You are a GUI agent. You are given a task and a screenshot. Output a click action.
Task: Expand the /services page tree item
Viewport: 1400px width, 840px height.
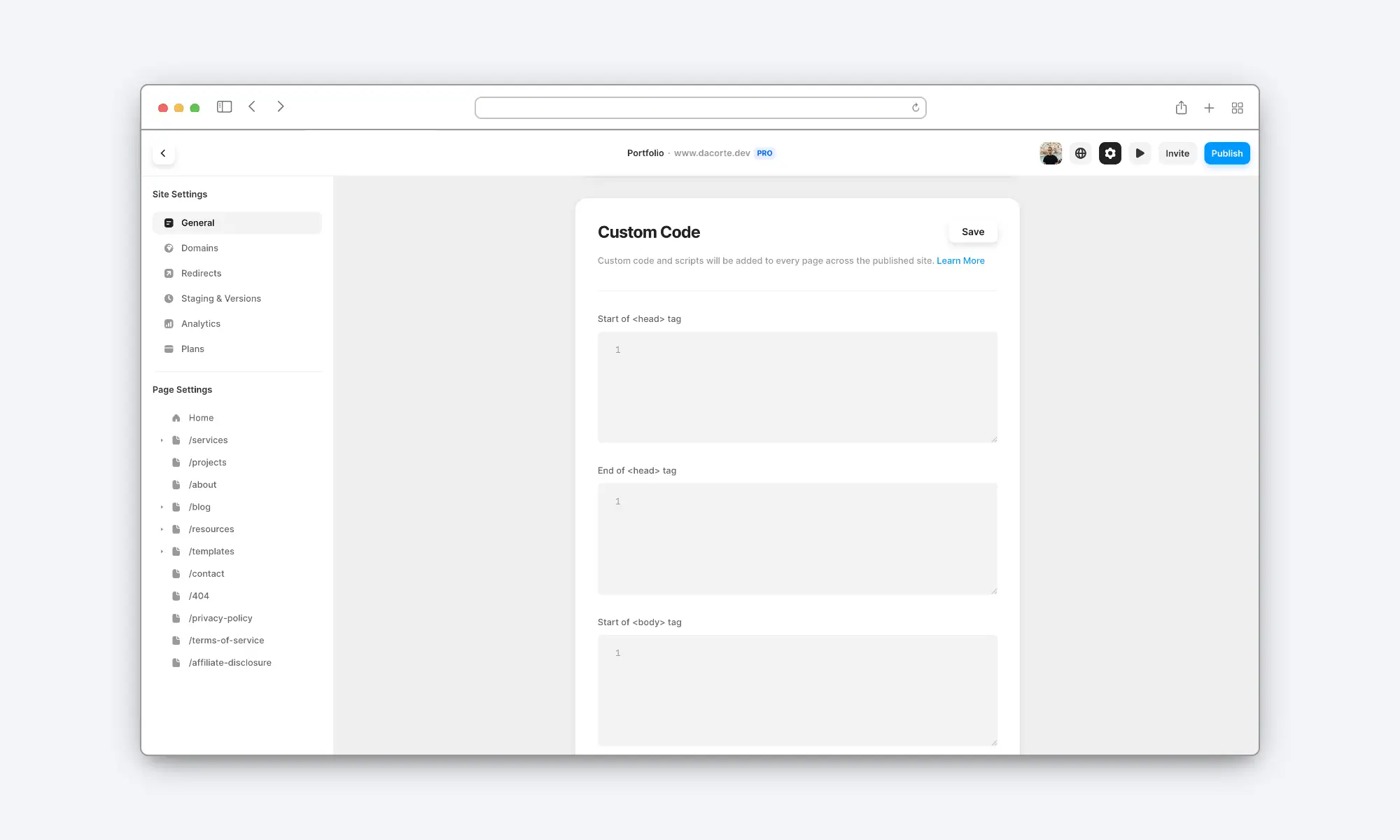pyautogui.click(x=162, y=439)
